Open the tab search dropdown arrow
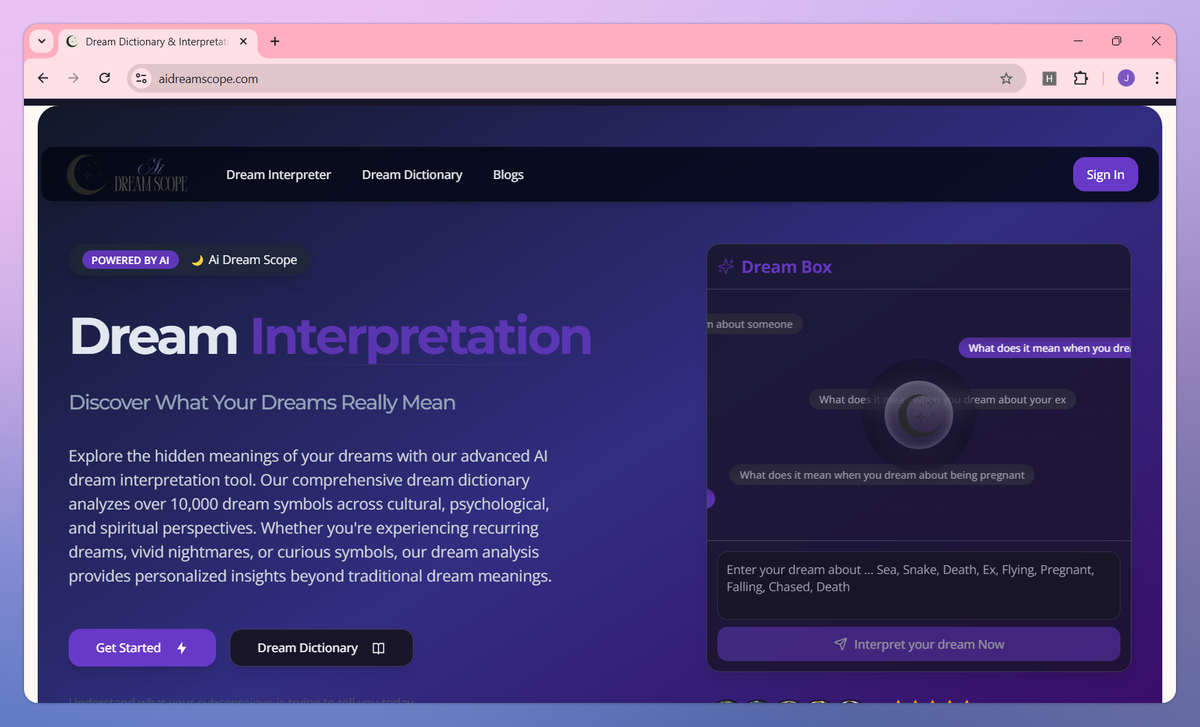1200x727 pixels. tap(41, 41)
